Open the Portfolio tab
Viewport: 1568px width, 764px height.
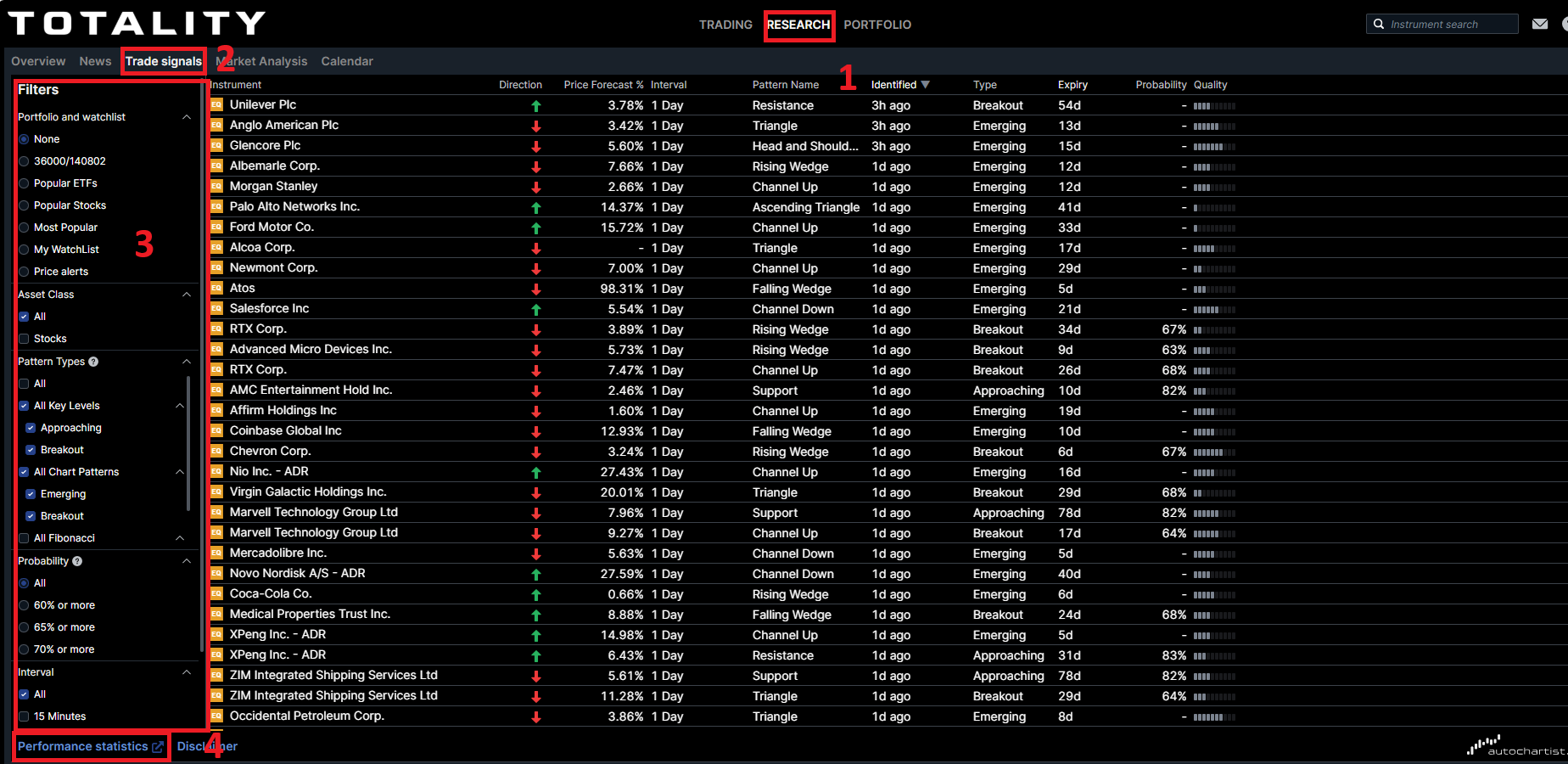click(x=877, y=25)
